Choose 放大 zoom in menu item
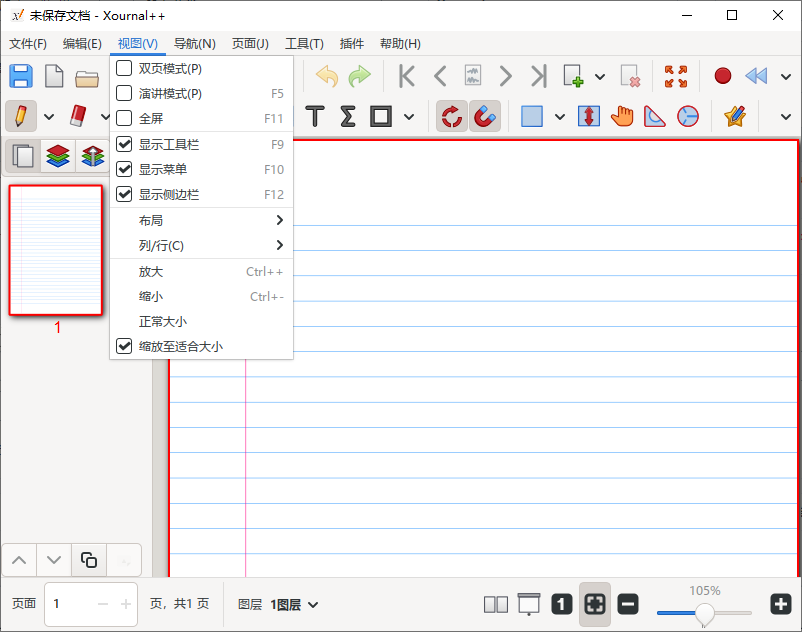Image resolution: width=802 pixels, height=632 pixels. click(202, 272)
